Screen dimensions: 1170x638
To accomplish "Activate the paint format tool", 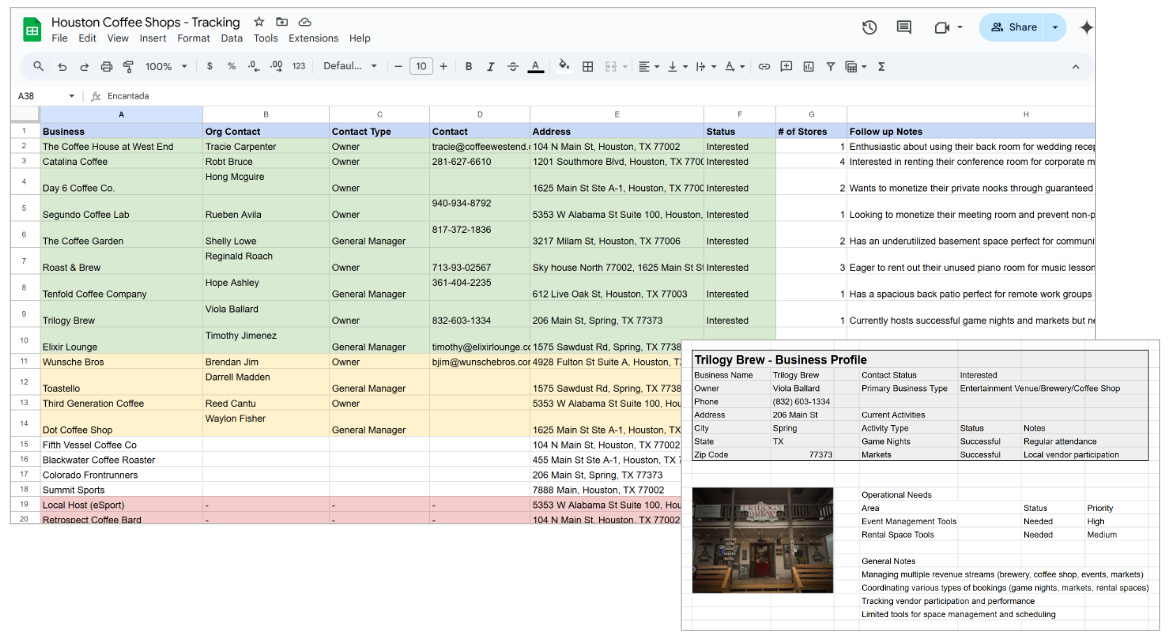I will (x=128, y=66).
